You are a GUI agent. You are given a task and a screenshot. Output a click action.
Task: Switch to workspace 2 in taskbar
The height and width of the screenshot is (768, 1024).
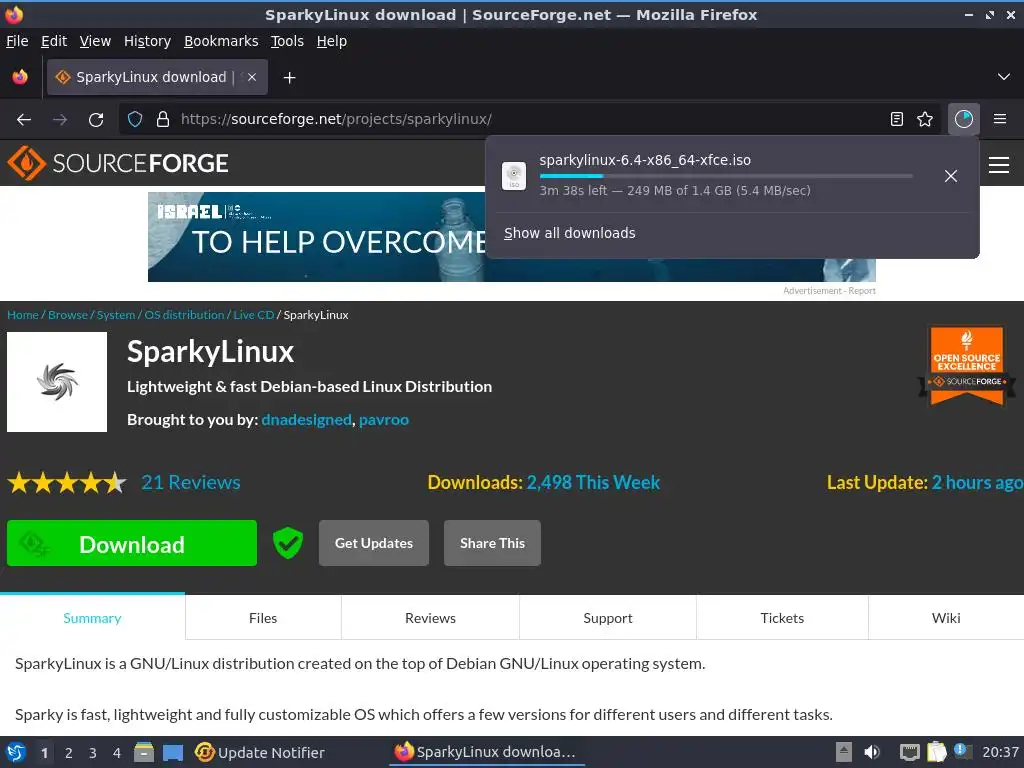click(69, 753)
